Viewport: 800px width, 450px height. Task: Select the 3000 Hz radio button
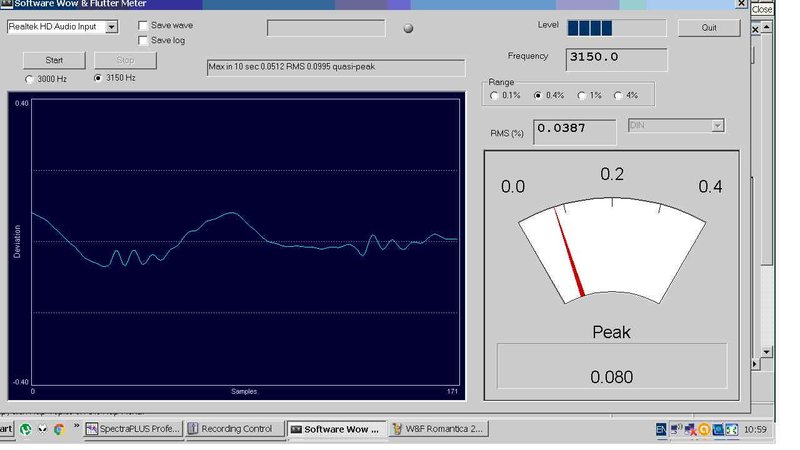coord(29,78)
